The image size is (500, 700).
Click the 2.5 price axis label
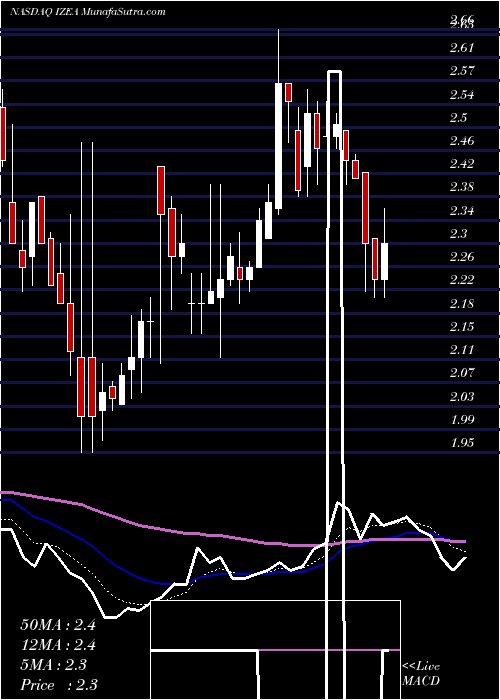click(x=459, y=118)
